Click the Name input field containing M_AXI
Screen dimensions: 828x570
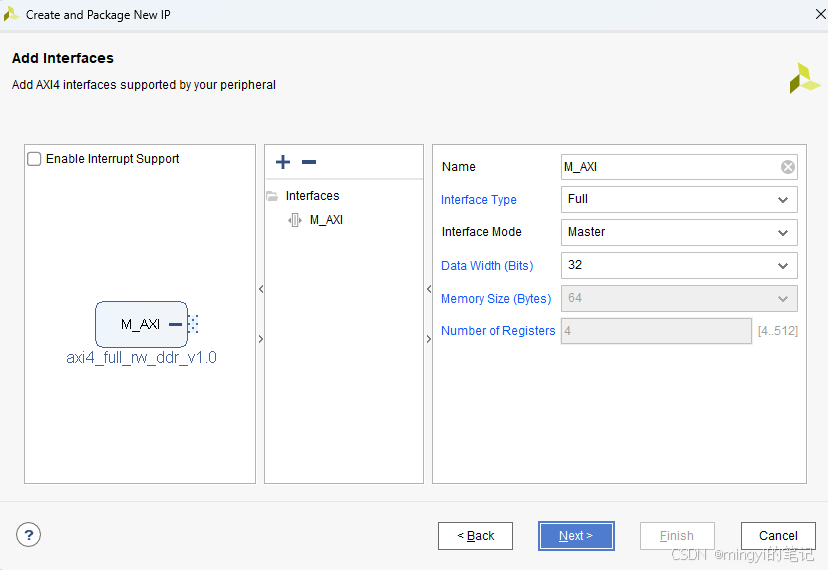(671, 167)
